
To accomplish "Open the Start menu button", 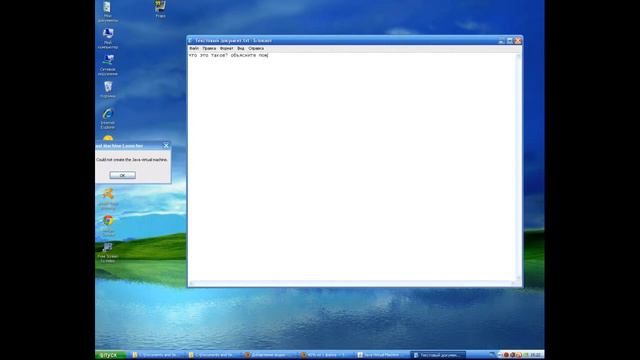I will click(111, 355).
